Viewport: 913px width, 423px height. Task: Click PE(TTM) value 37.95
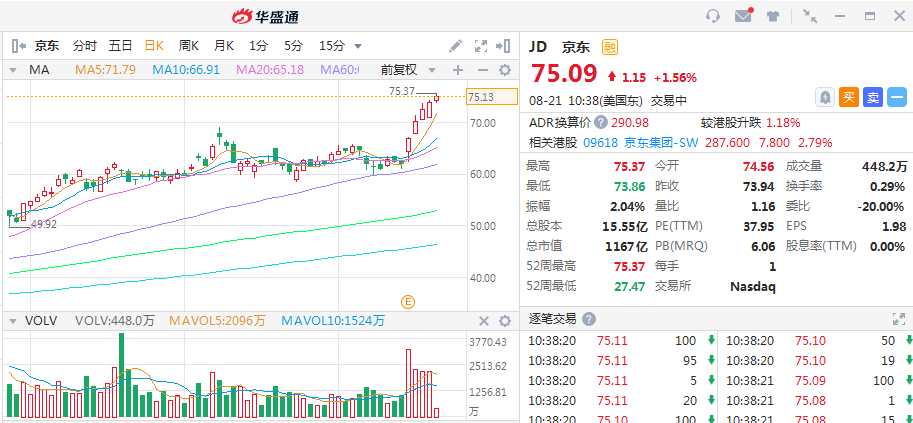click(x=759, y=227)
